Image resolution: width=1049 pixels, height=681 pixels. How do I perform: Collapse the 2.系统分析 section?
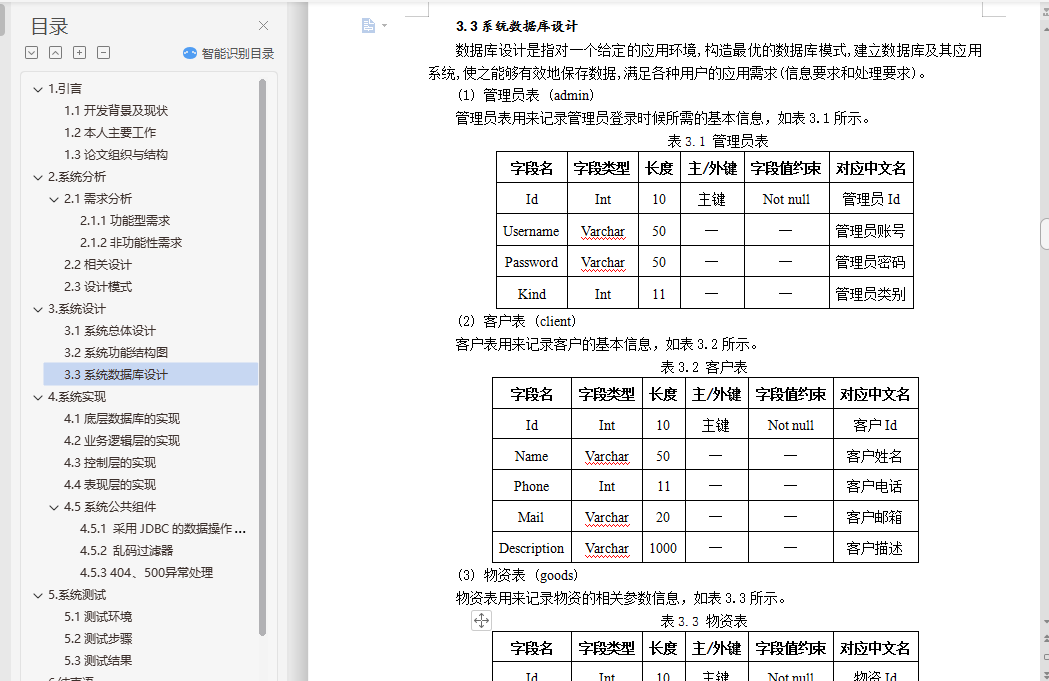click(x=38, y=177)
